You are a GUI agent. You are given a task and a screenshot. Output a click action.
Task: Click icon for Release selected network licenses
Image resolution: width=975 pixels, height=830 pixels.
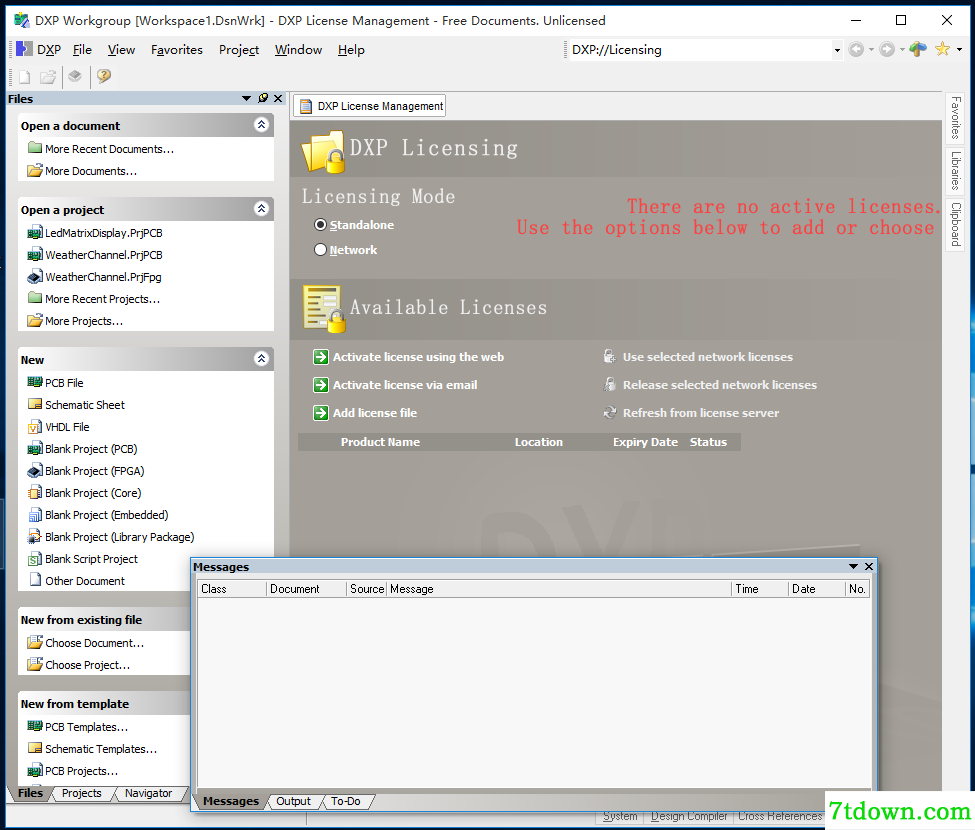609,384
